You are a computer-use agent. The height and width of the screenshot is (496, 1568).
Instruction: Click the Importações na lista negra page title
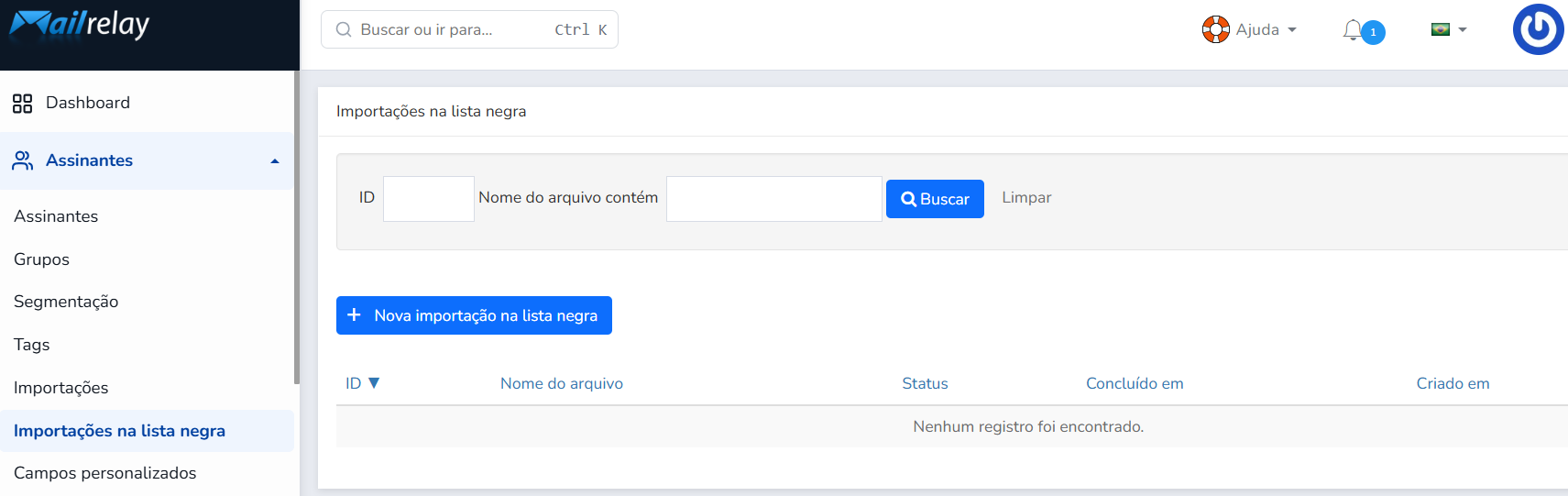tap(431, 111)
